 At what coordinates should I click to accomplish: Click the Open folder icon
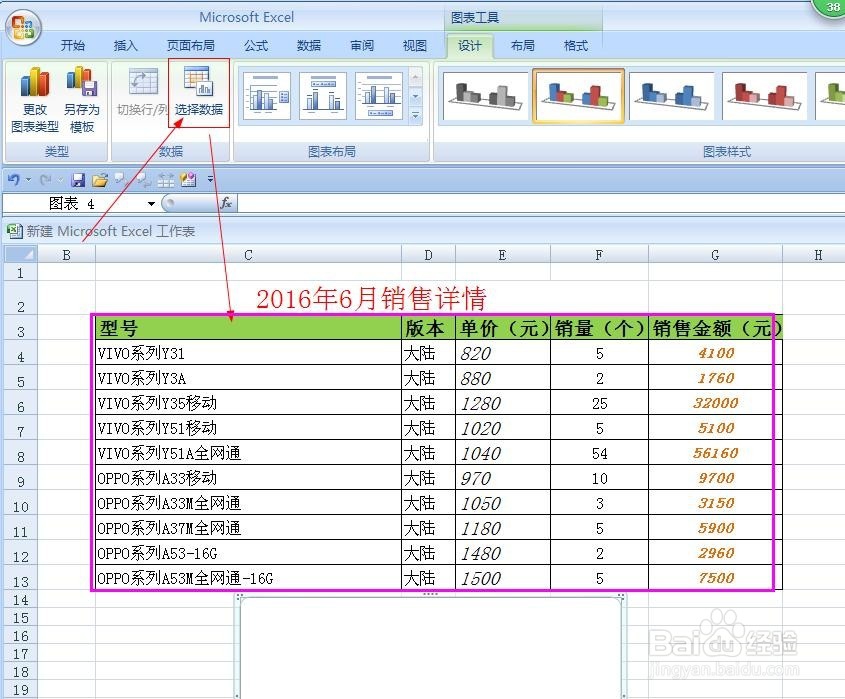point(100,179)
